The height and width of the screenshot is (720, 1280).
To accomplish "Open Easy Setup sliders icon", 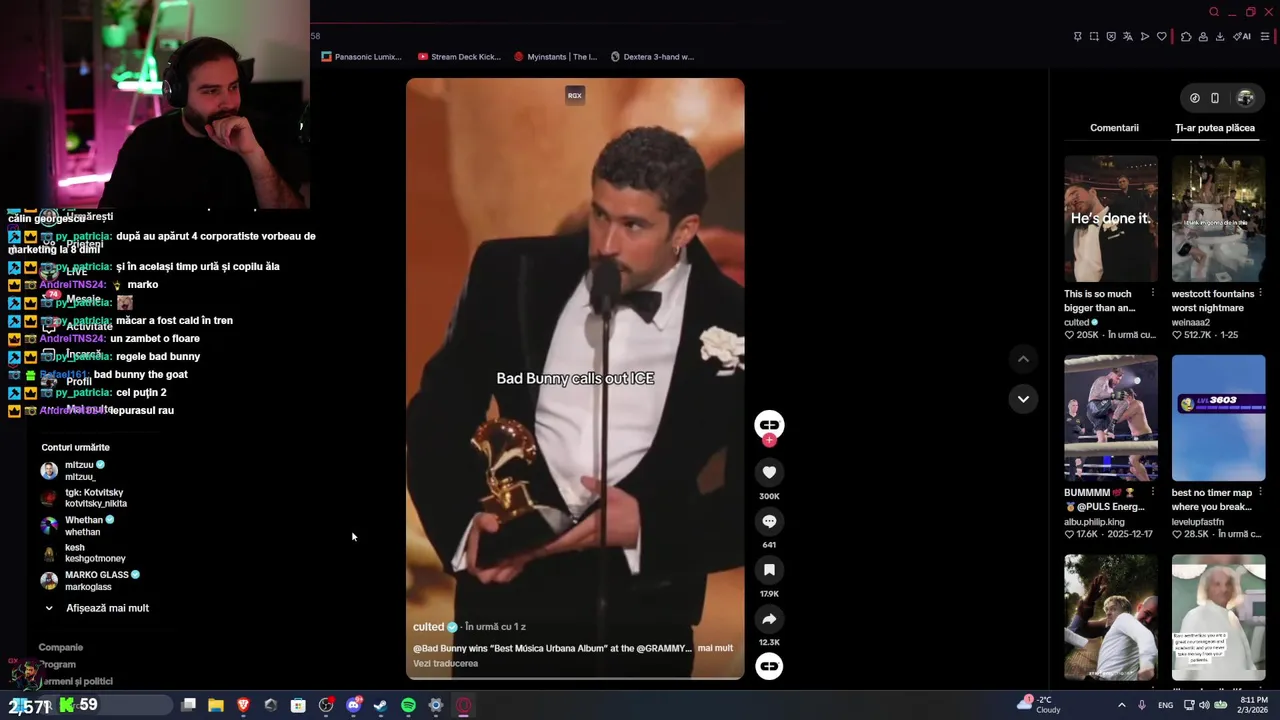I will pyautogui.click(x=1265, y=37).
